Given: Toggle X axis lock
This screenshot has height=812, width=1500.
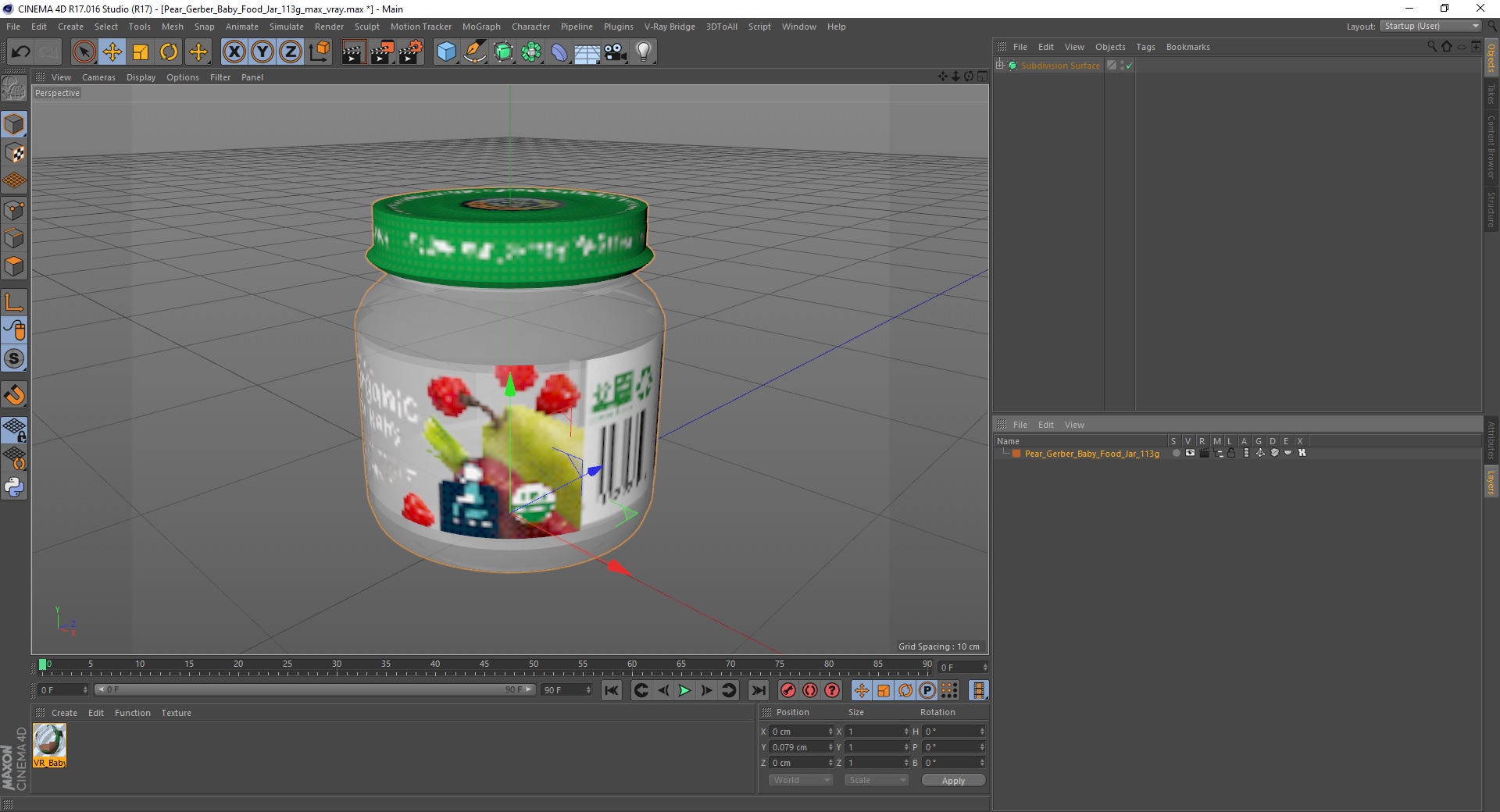Looking at the screenshot, I should pos(234,52).
